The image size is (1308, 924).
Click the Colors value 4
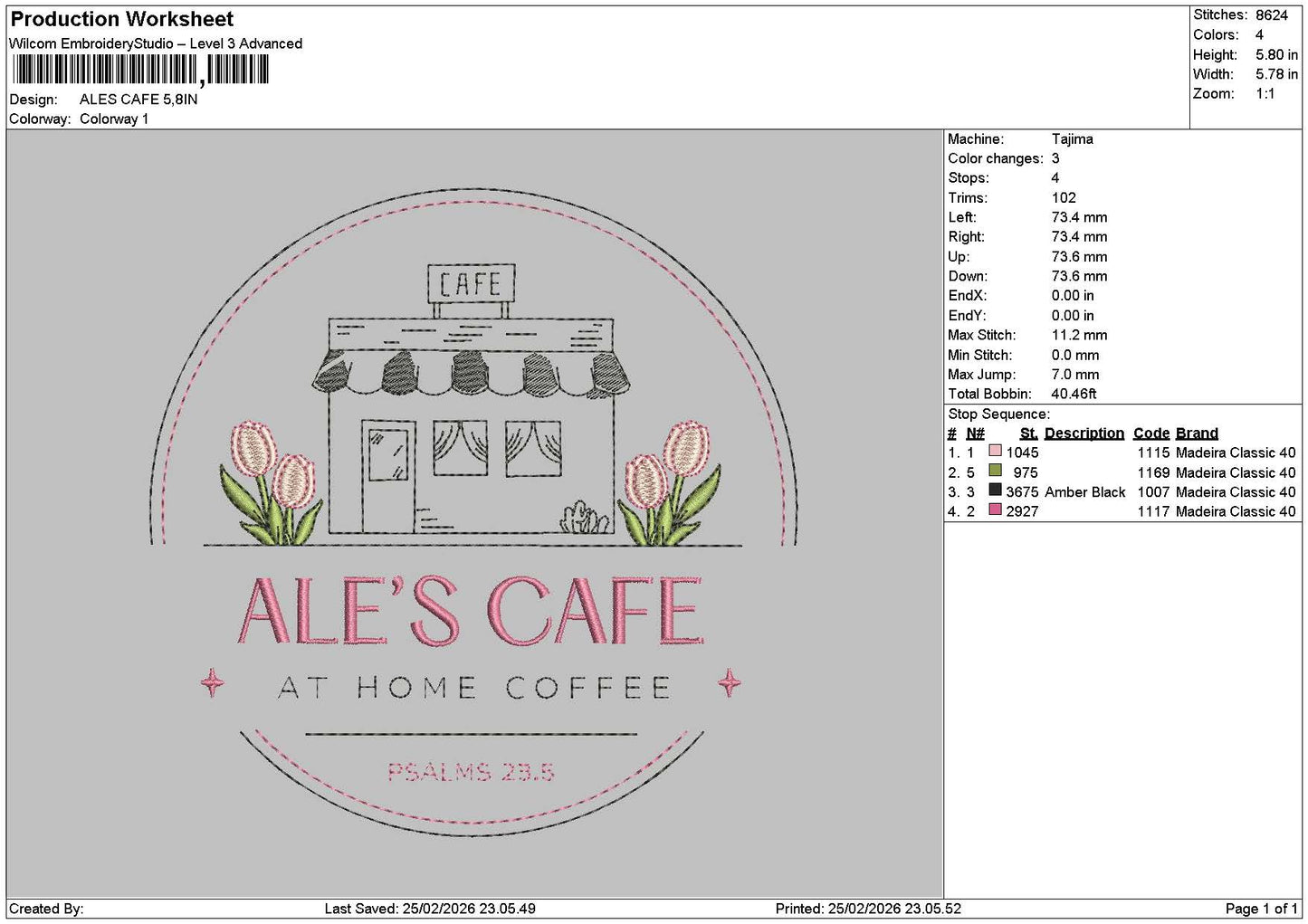point(1259,34)
